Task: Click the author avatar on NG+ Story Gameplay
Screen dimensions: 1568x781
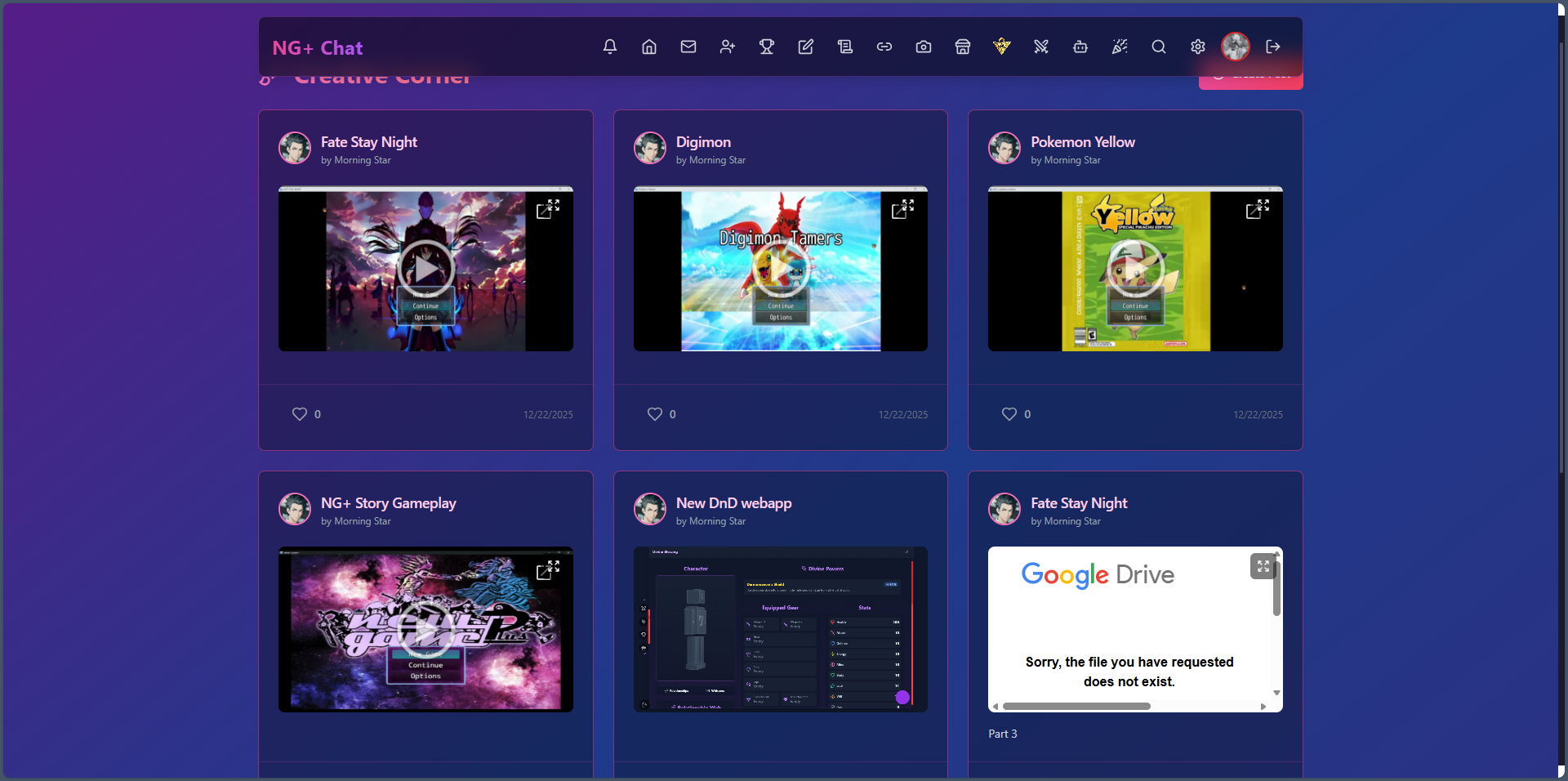Action: point(295,509)
